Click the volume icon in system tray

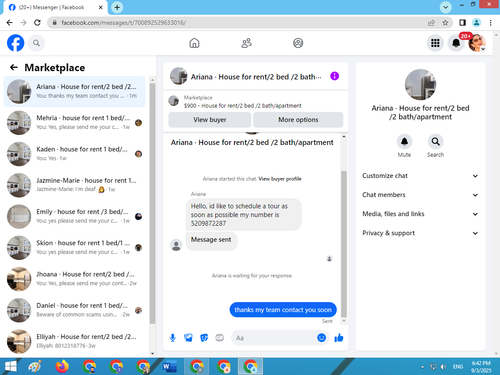click(443, 367)
